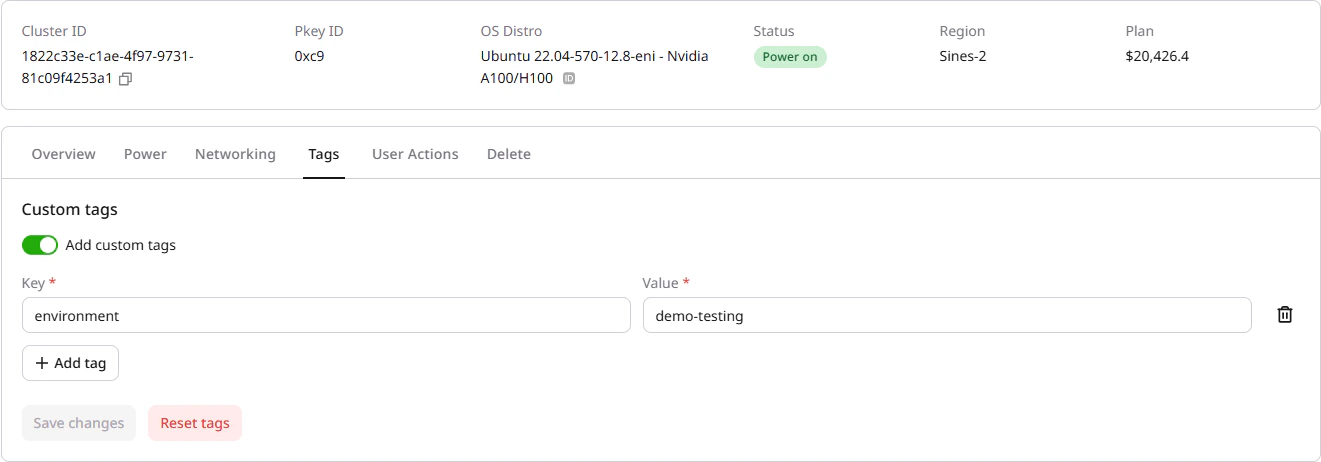Viewport: 1321px width, 462px height.
Task: Click the Value field containing demo-testing
Action: tap(947, 315)
